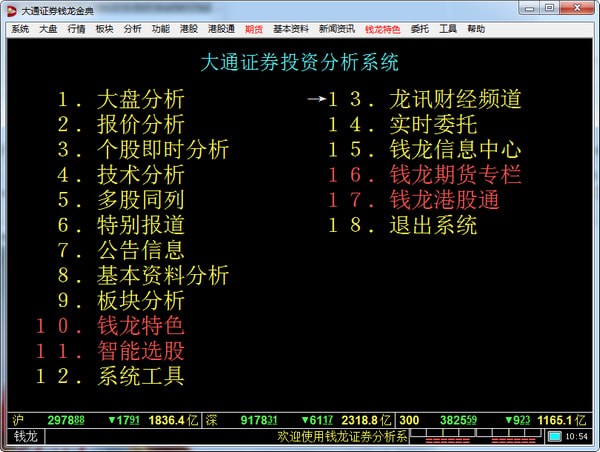Open the red 钱龙特色 menu
The width and height of the screenshot is (600, 452).
tap(382, 29)
